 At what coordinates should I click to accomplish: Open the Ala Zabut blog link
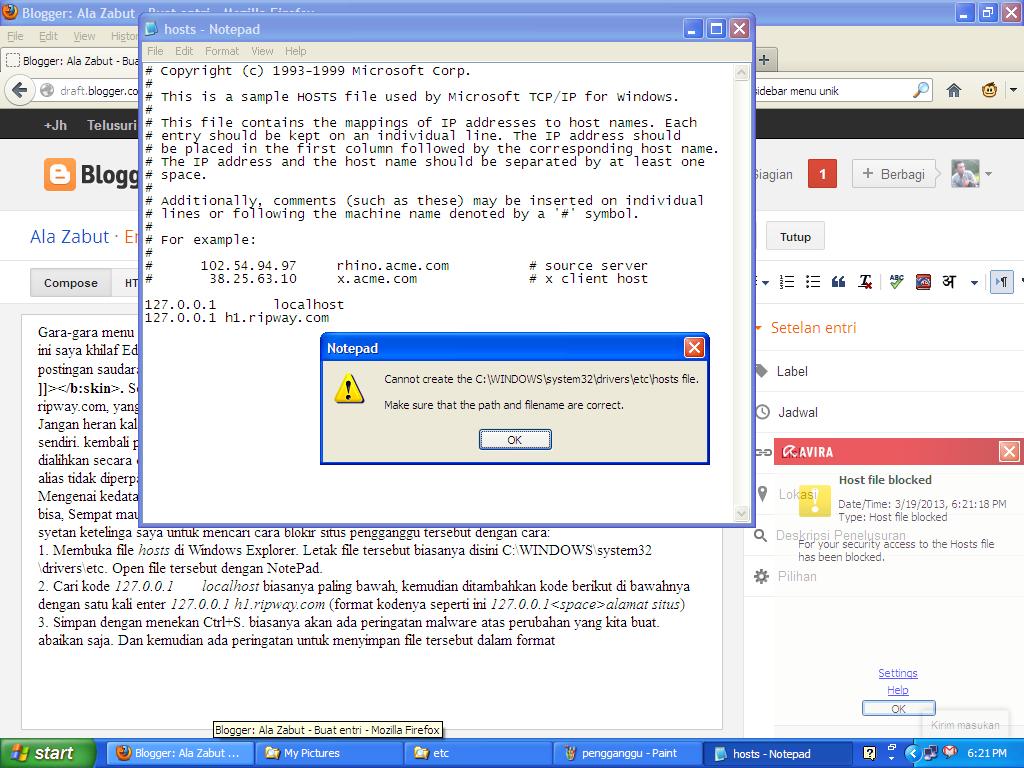click(x=69, y=236)
